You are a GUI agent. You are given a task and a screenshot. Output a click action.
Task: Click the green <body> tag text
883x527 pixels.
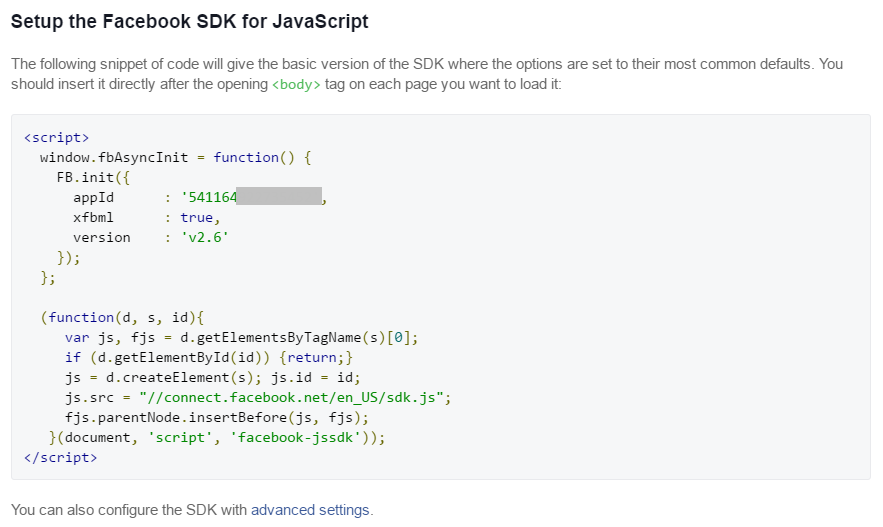(296, 84)
